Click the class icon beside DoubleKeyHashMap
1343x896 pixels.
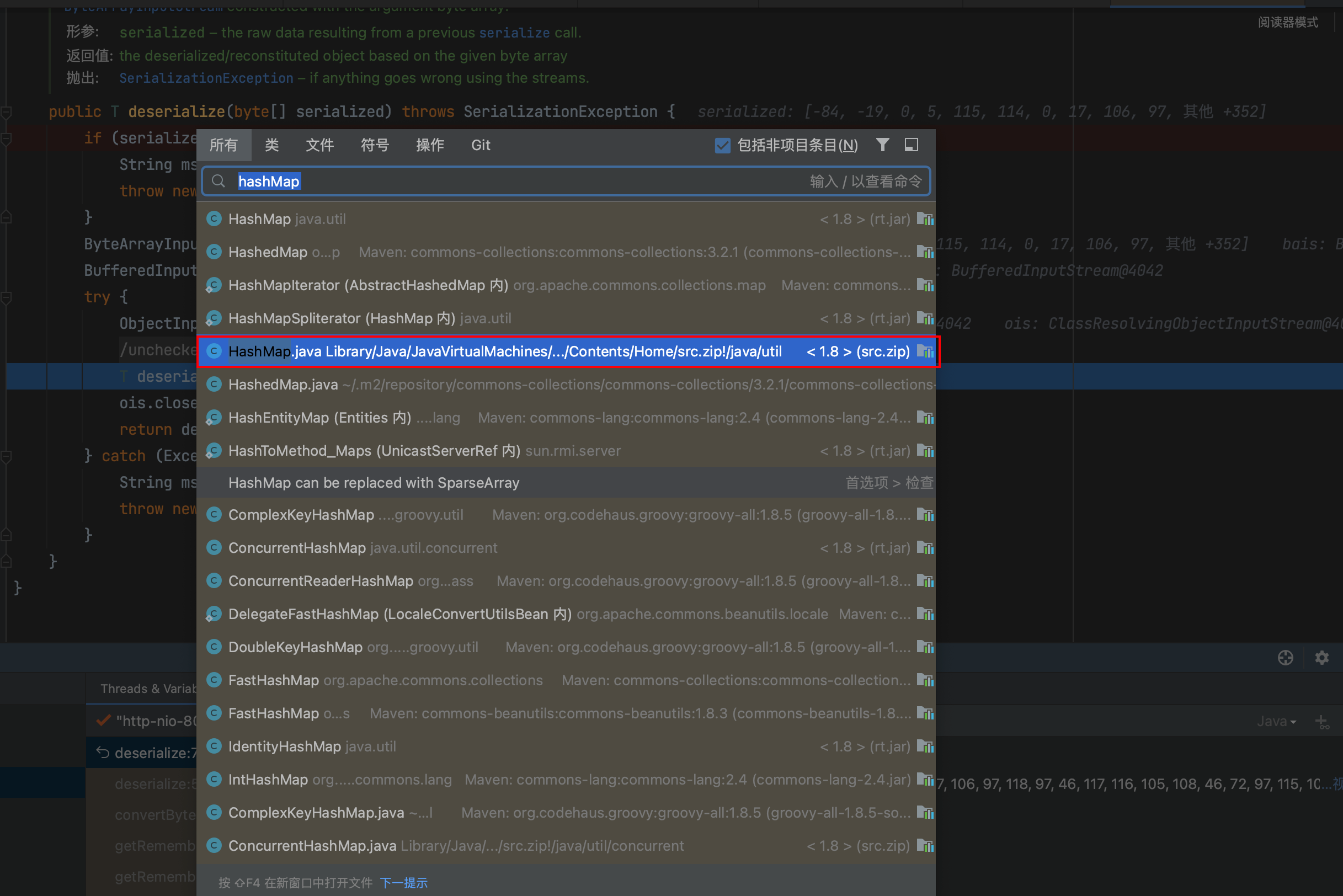[x=214, y=647]
